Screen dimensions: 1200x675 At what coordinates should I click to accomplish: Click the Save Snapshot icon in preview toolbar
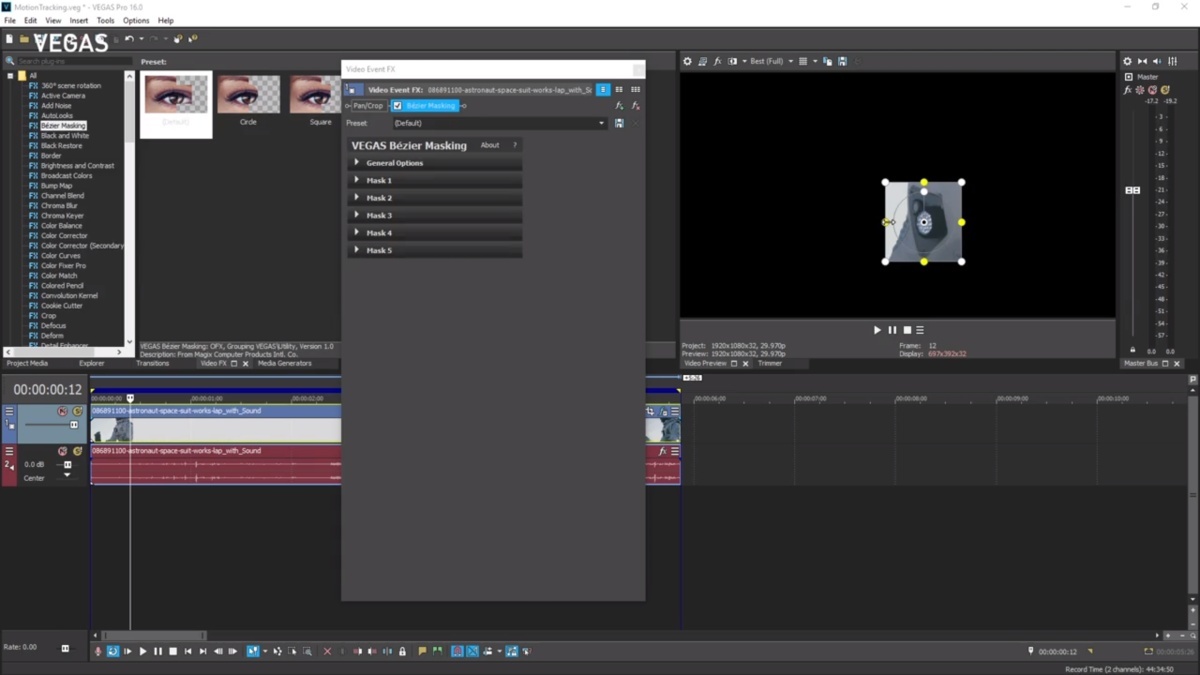(842, 61)
